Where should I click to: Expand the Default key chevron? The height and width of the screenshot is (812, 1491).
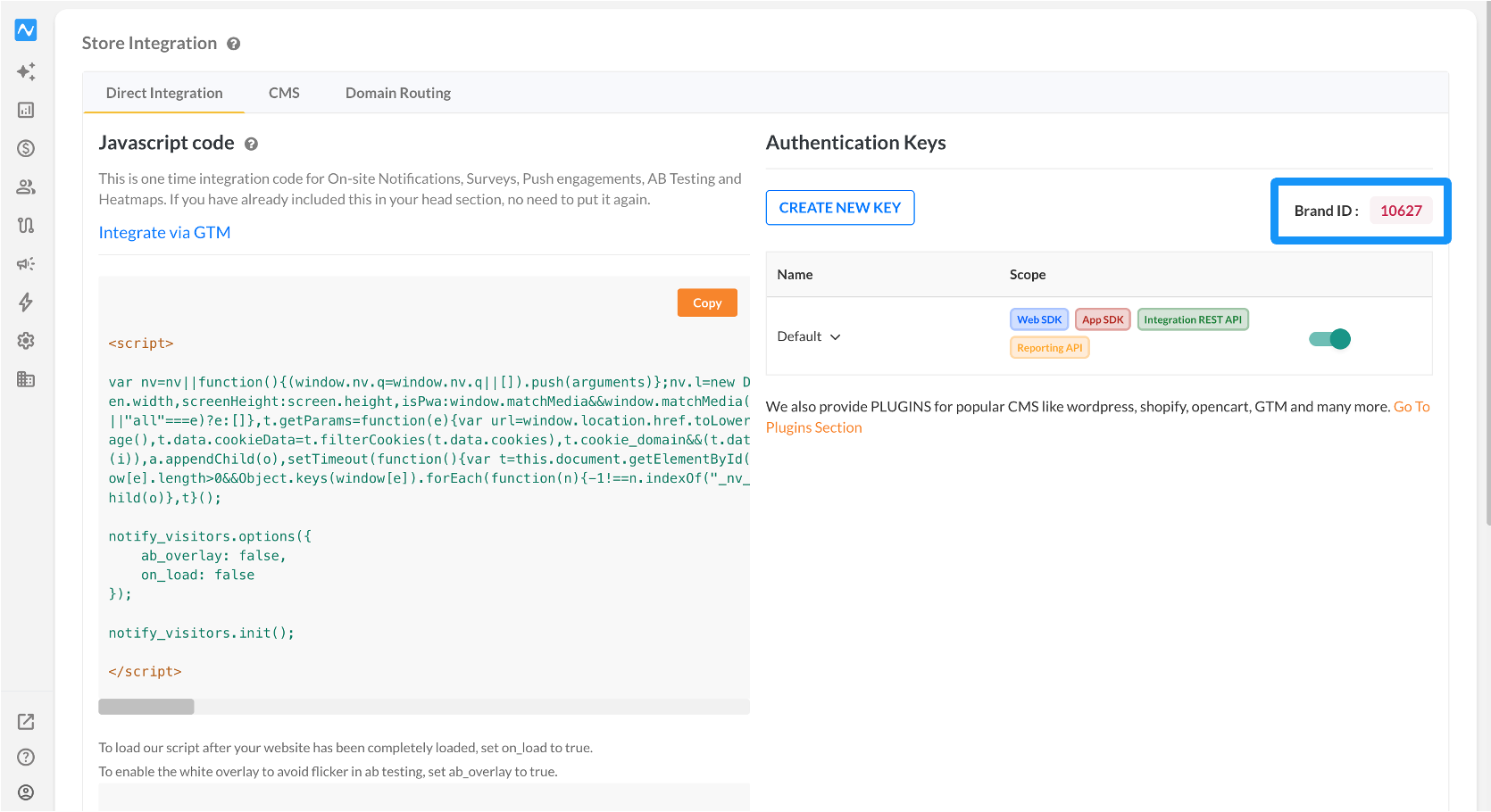tap(836, 336)
